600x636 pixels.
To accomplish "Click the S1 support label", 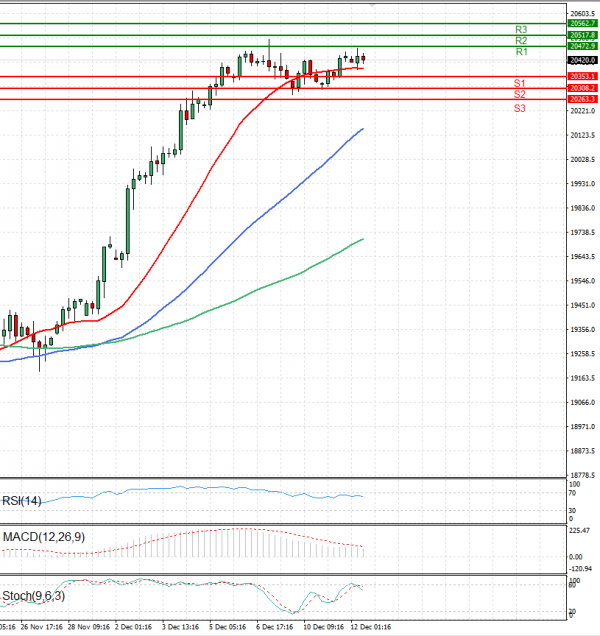I will pyautogui.click(x=519, y=83).
